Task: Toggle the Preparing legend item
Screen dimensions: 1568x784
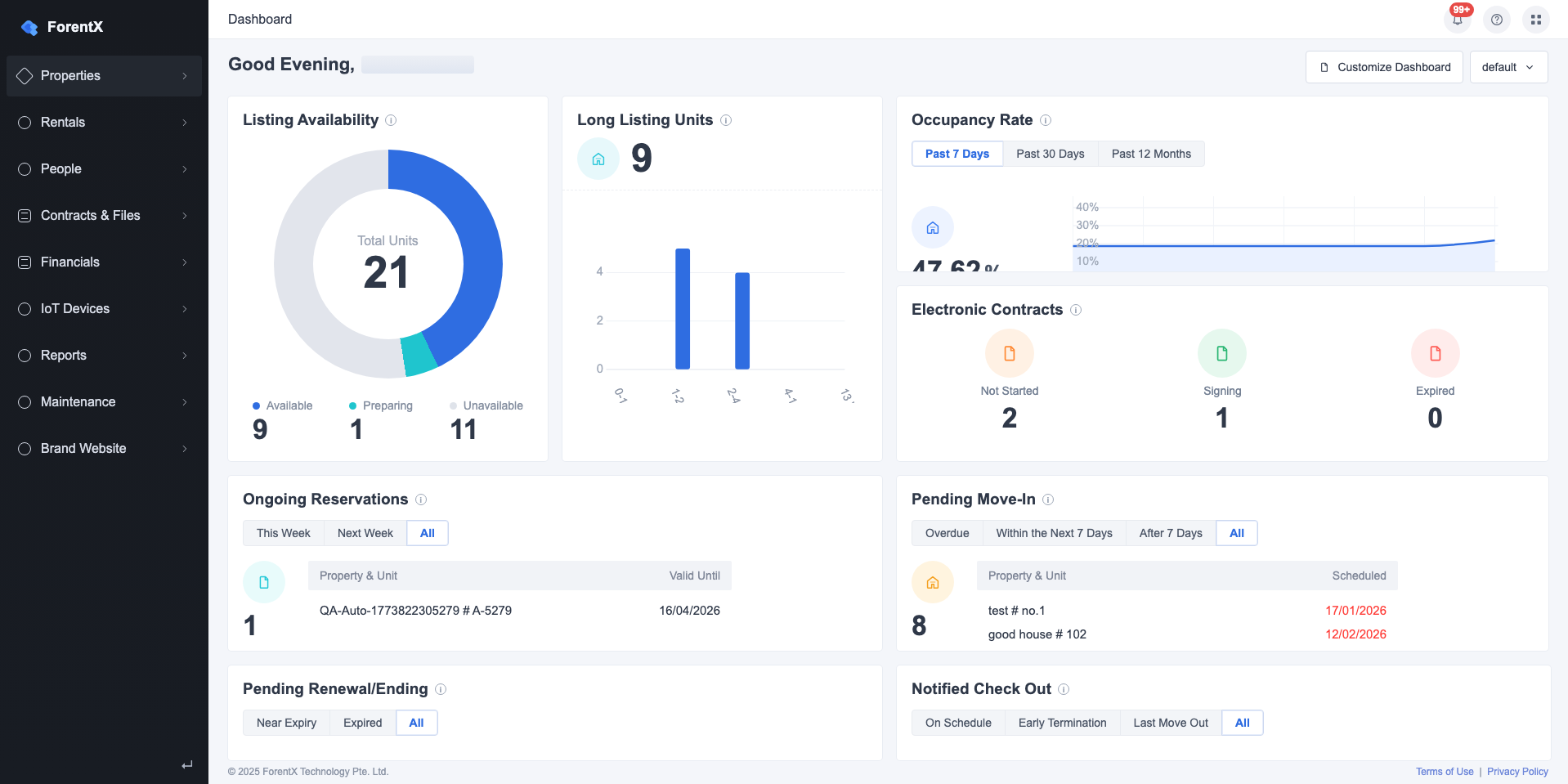Action: tap(381, 406)
